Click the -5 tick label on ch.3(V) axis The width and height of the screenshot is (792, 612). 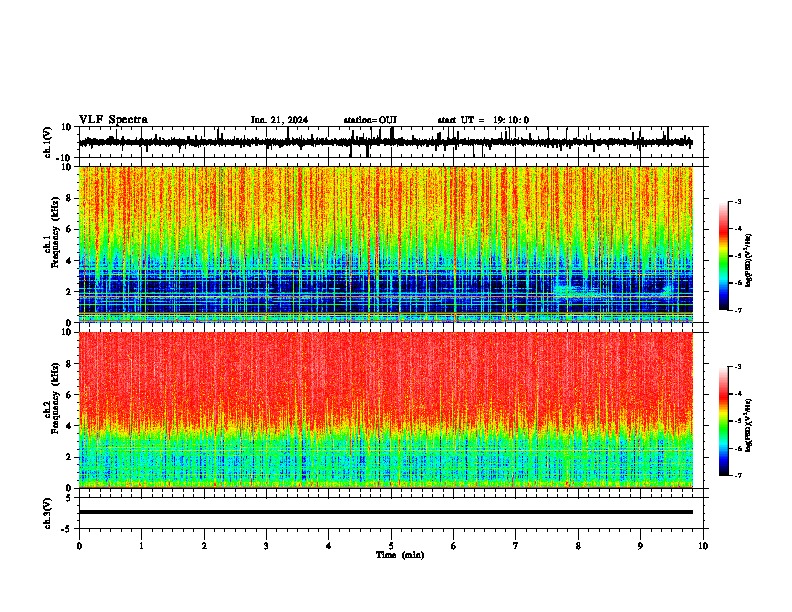[68, 529]
